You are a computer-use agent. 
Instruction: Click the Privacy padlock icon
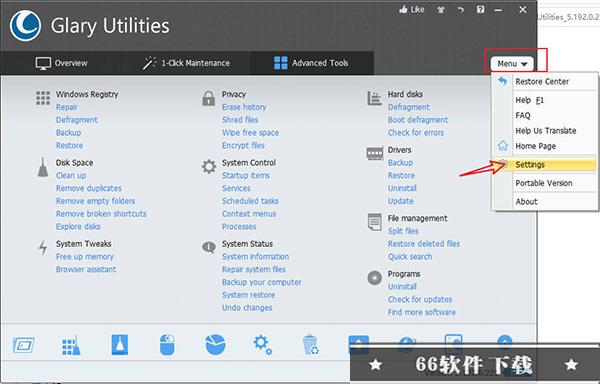[x=209, y=98]
